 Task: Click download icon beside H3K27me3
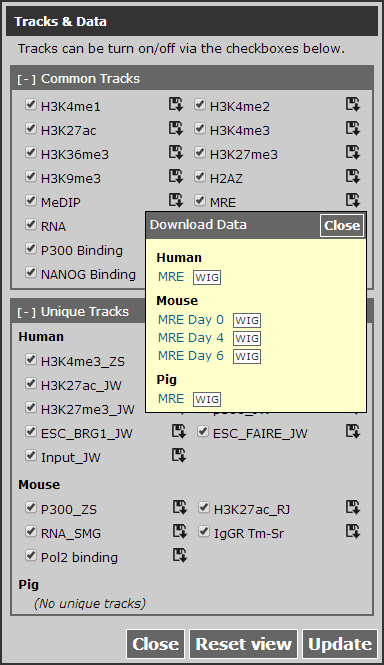point(353,152)
